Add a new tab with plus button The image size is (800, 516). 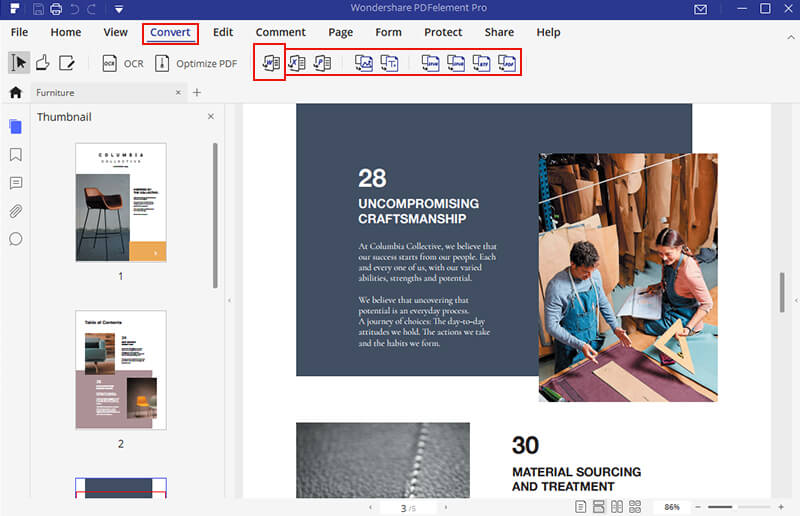click(197, 92)
